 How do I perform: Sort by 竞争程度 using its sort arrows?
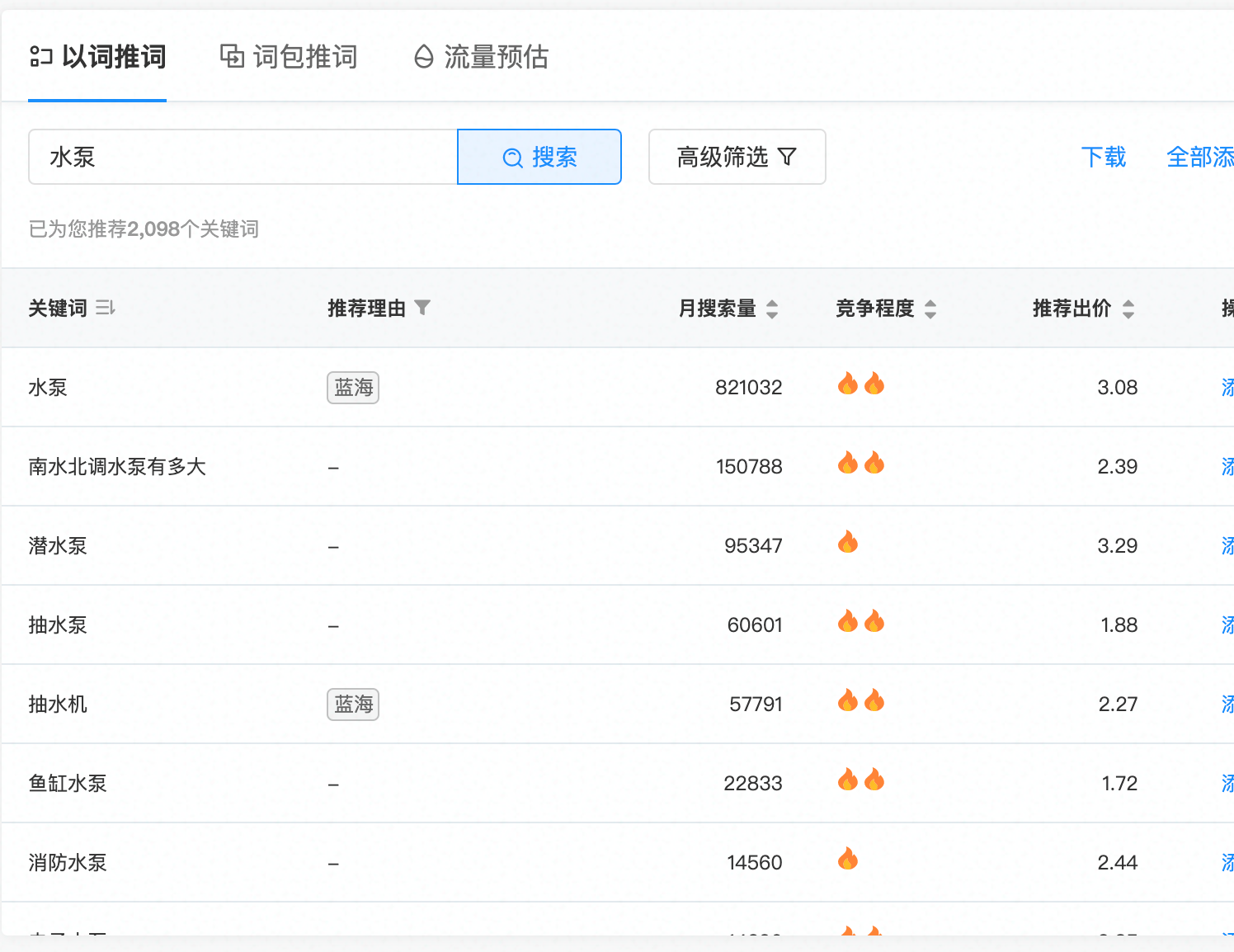click(930, 309)
